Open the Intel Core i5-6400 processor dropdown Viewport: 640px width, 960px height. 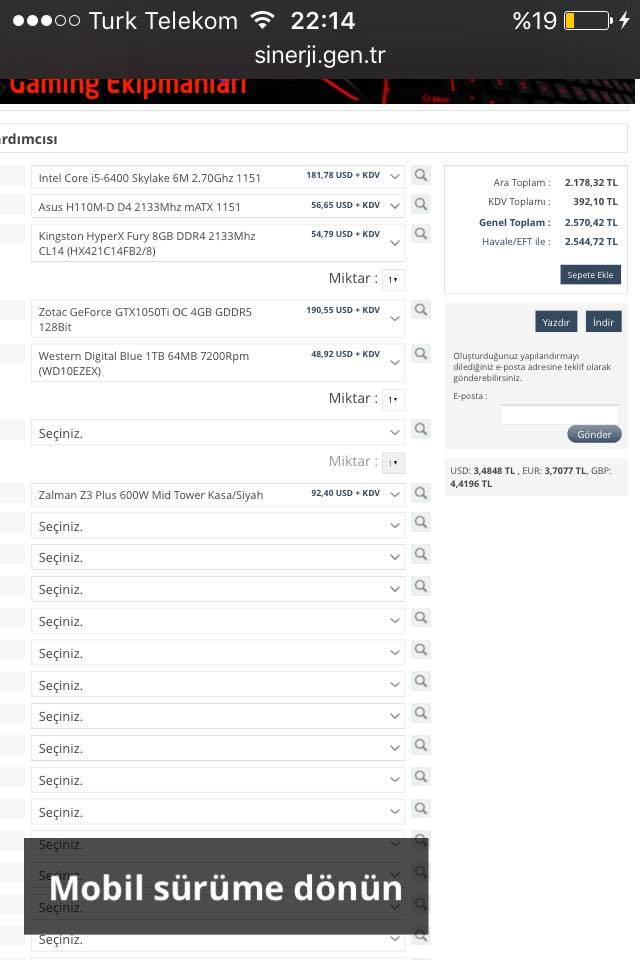[218, 177]
